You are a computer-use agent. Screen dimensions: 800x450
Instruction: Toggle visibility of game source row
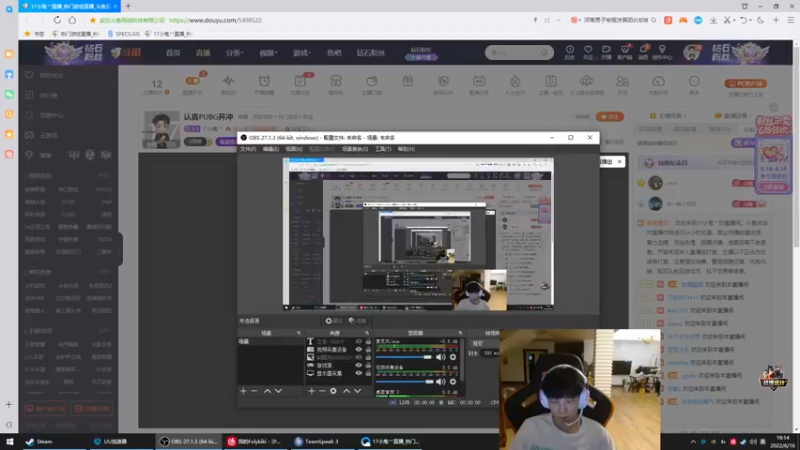[359, 365]
